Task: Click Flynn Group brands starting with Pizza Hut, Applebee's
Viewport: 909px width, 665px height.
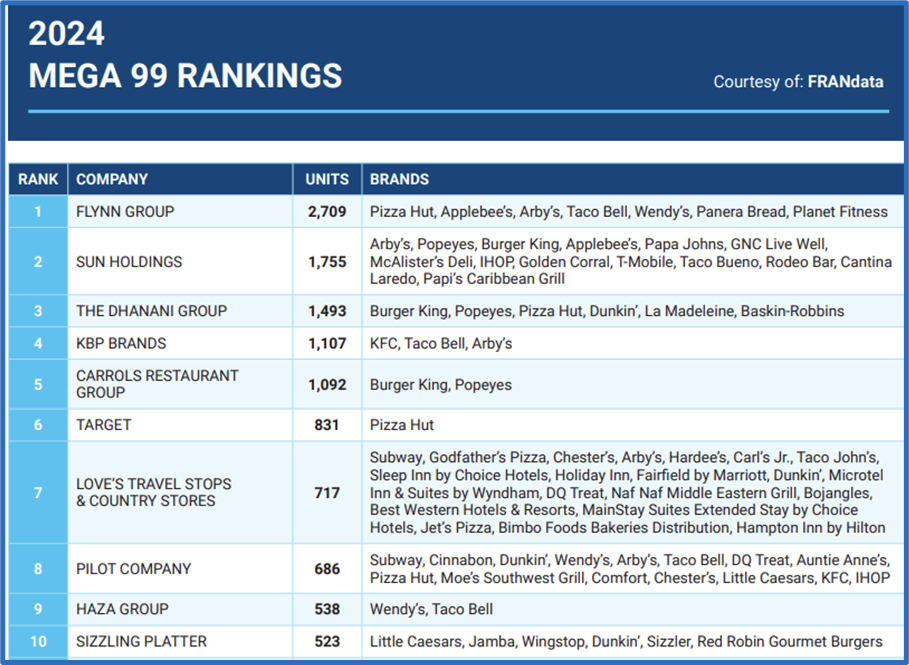Action: pos(632,212)
